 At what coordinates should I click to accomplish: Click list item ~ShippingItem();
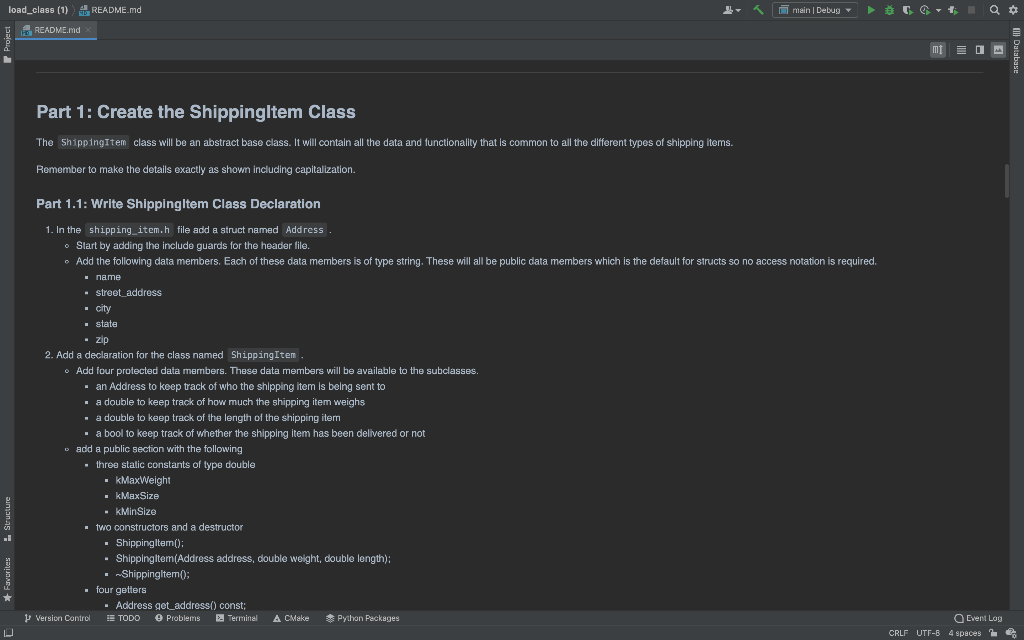pos(153,574)
